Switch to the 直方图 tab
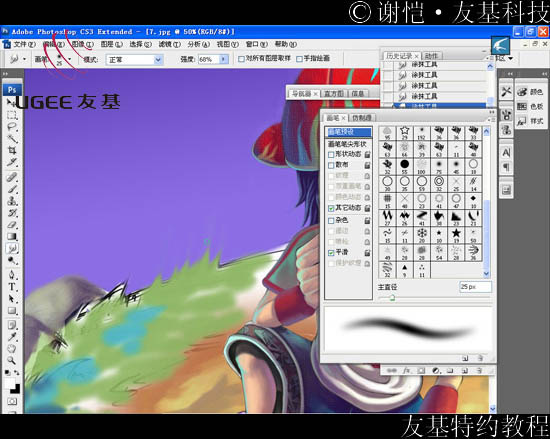This screenshot has height=439, width=550. click(334, 94)
